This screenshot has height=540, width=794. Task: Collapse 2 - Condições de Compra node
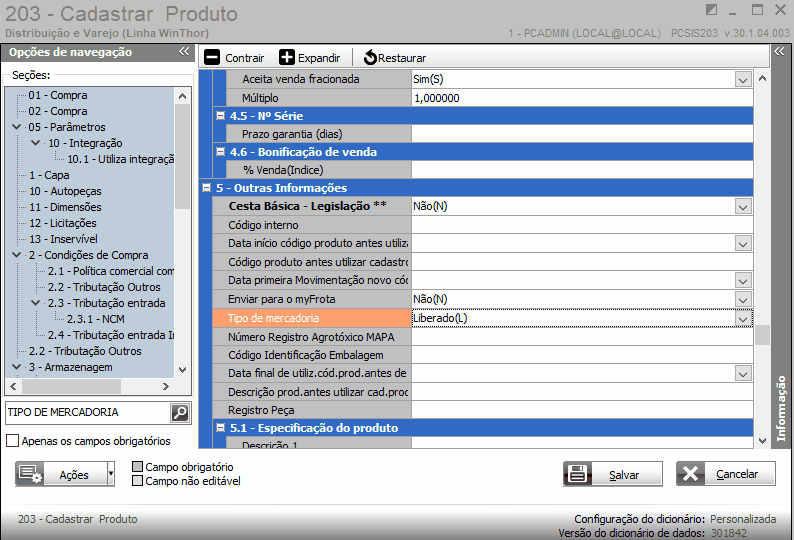[x=17, y=255]
